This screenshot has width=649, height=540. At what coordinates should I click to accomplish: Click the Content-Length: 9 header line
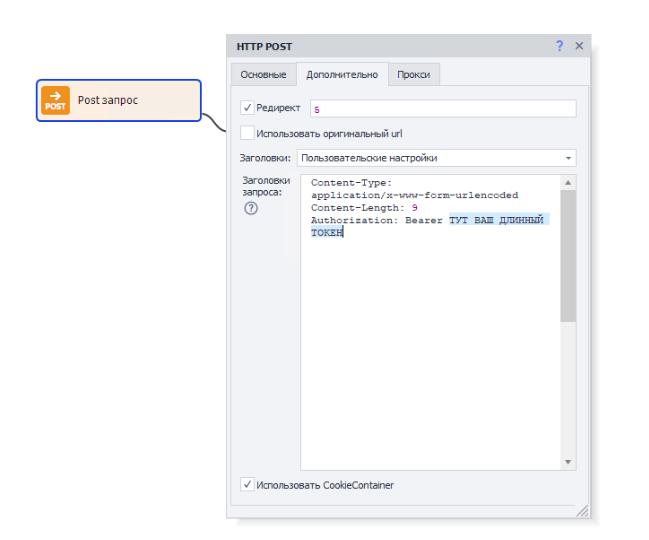364,208
